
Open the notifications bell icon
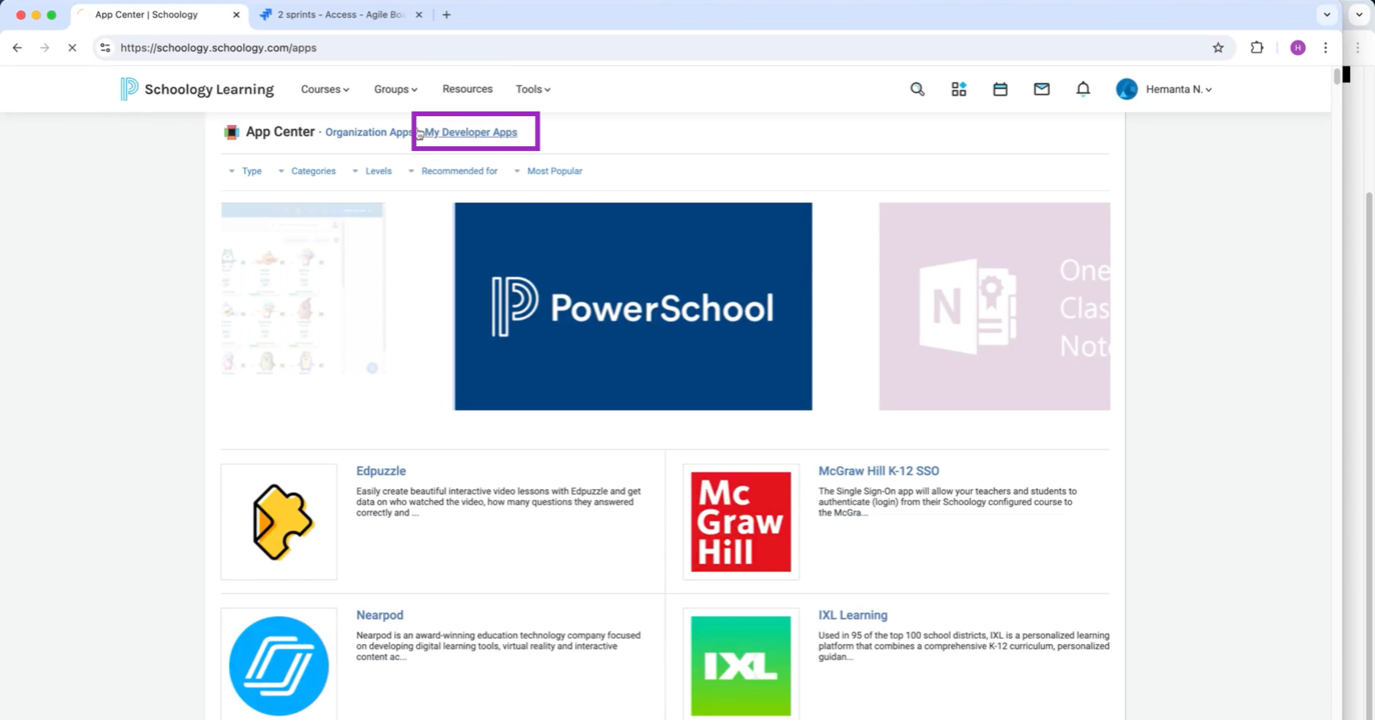tap(1083, 89)
